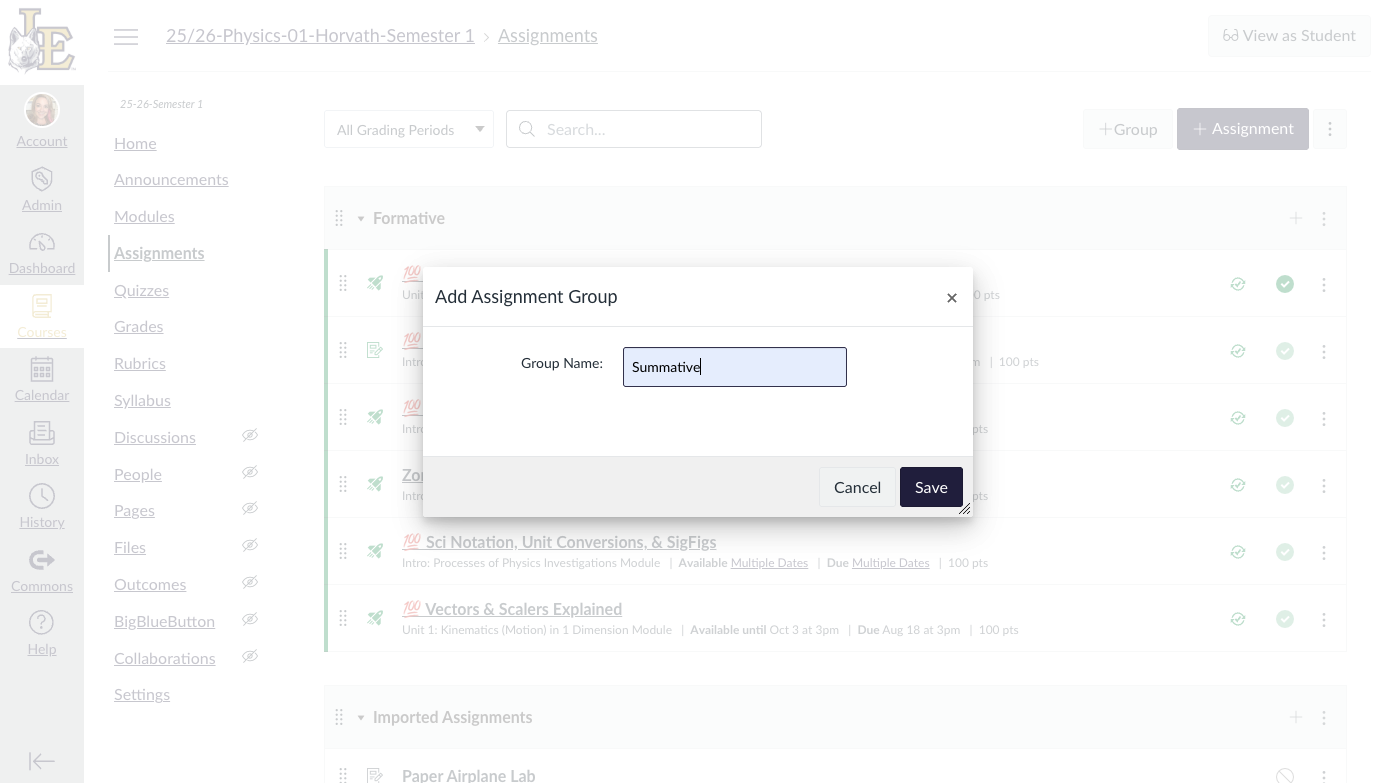The width and height of the screenshot is (1395, 783).
Task: Open the Commons icon
Action: click(x=42, y=560)
